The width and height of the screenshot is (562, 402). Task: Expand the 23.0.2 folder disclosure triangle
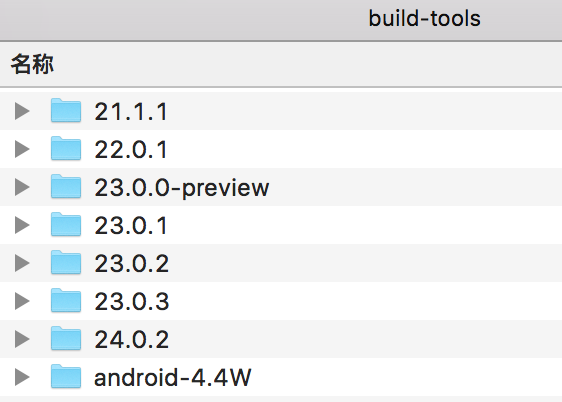(22, 263)
